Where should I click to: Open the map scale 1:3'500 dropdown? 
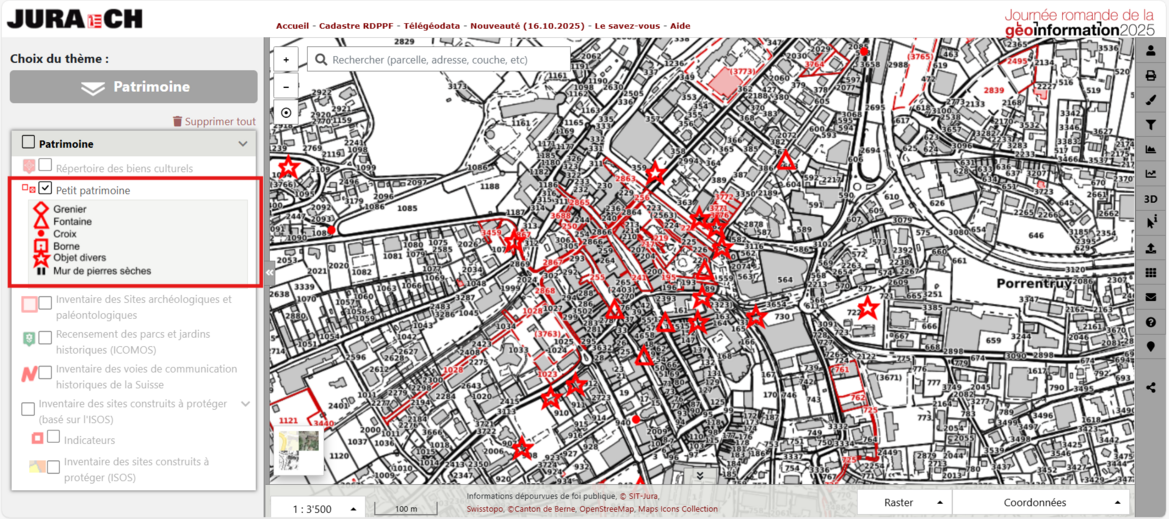point(318,509)
